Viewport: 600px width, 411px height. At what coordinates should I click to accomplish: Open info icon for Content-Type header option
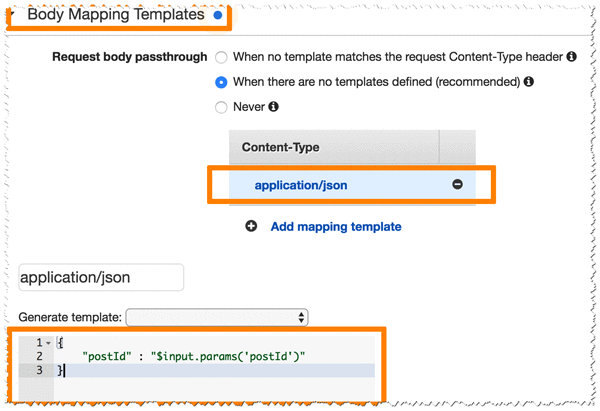[571, 57]
